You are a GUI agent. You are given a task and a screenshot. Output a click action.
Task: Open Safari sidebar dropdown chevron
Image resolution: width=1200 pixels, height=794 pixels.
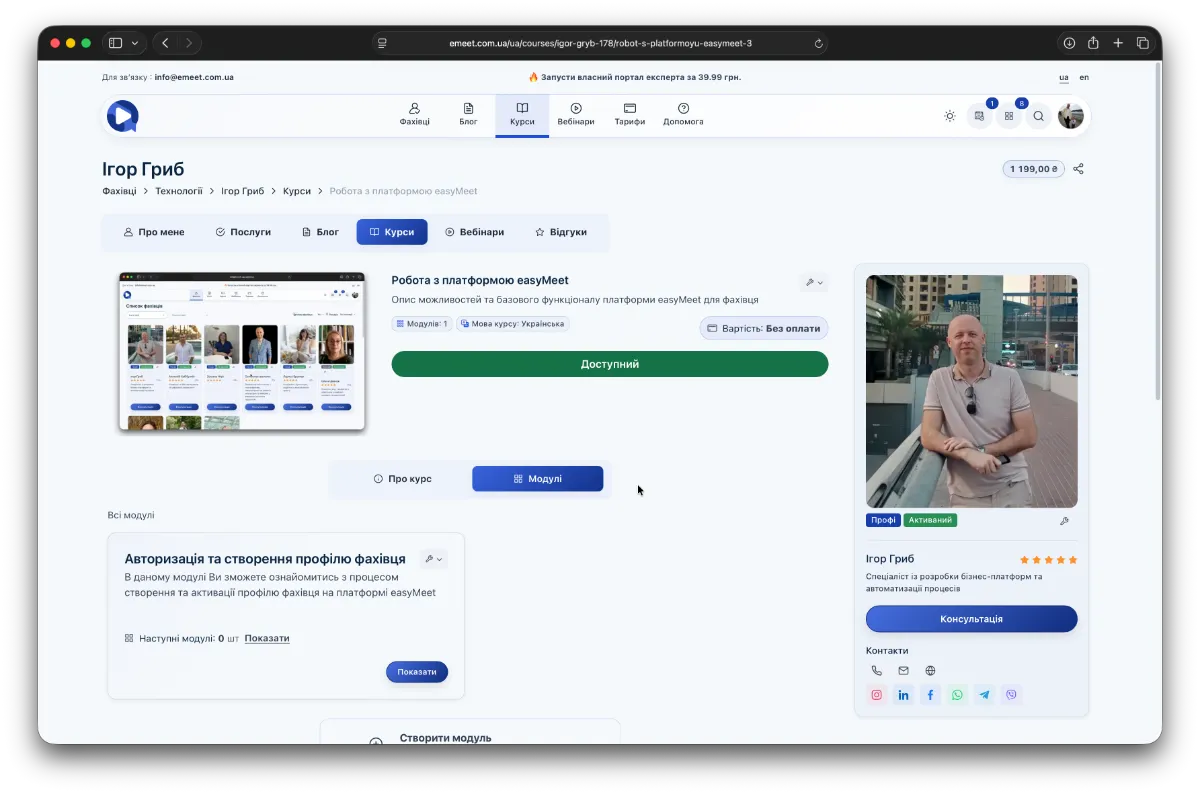click(135, 43)
